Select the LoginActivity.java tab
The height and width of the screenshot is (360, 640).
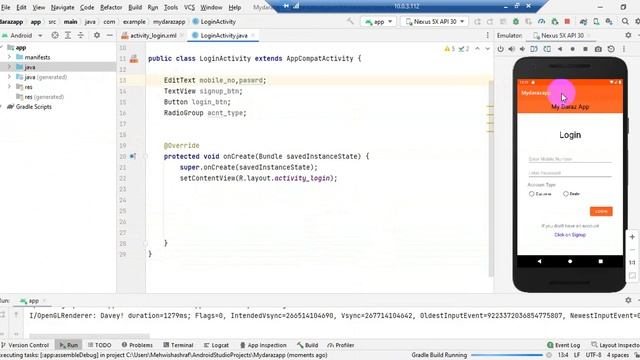tap(223, 36)
